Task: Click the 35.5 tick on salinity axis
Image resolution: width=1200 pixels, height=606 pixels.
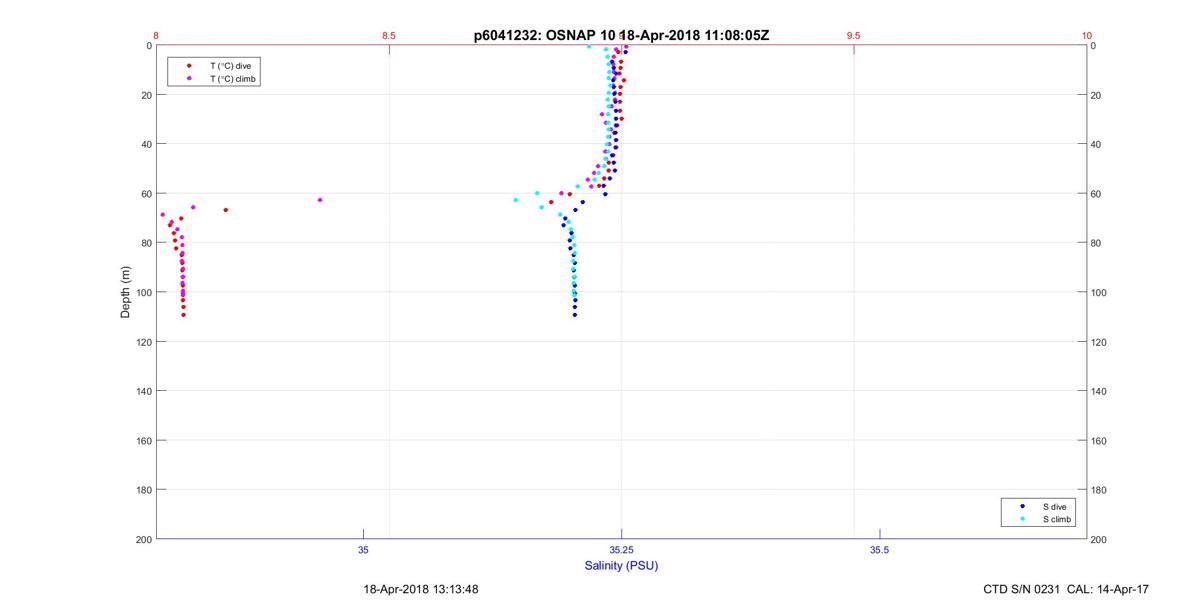Action: point(880,550)
